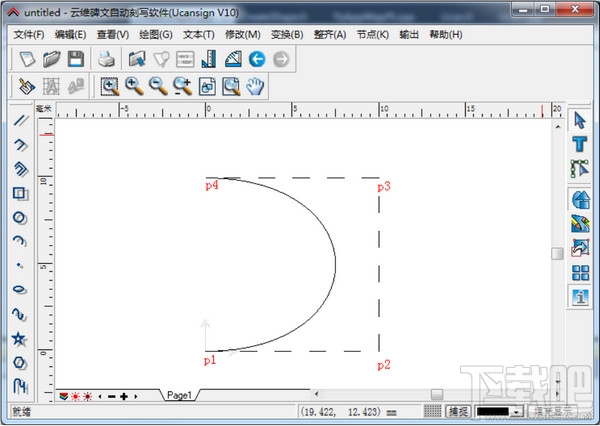Open the 文件(F) menu
Viewport: 600px width, 426px height.
click(29, 34)
